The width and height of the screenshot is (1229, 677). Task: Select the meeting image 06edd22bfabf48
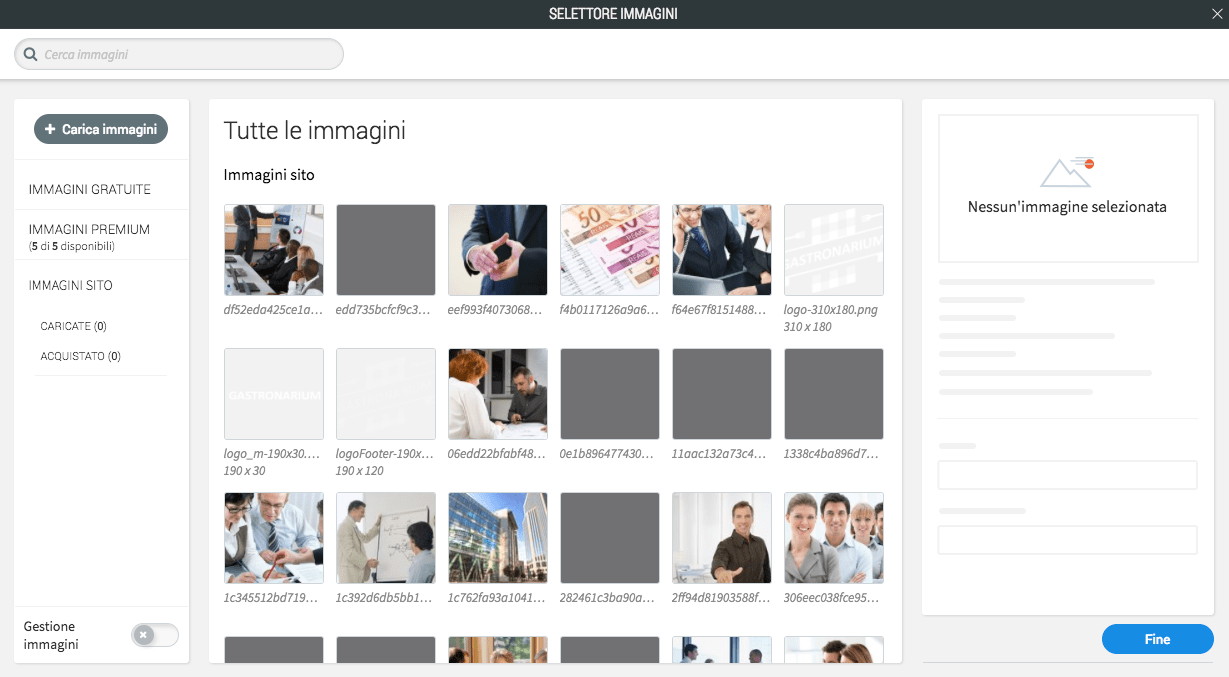pos(498,394)
